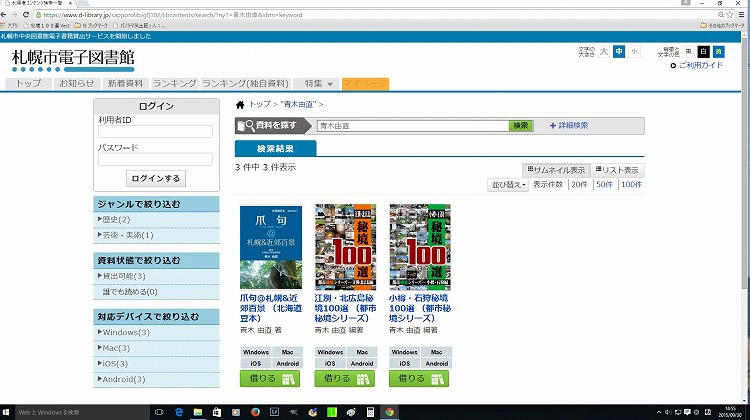
Task: Click the zoom magnifier icon in address bar
Action: [x=721, y=15]
